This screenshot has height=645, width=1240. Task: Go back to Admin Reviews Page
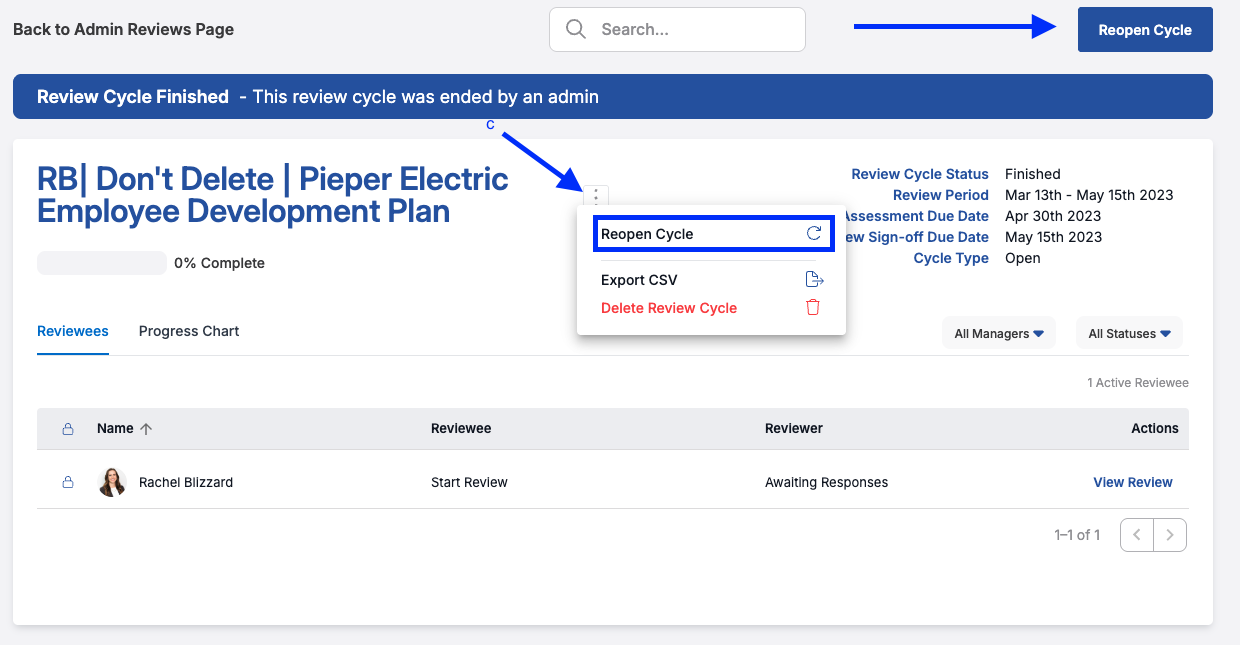click(123, 30)
